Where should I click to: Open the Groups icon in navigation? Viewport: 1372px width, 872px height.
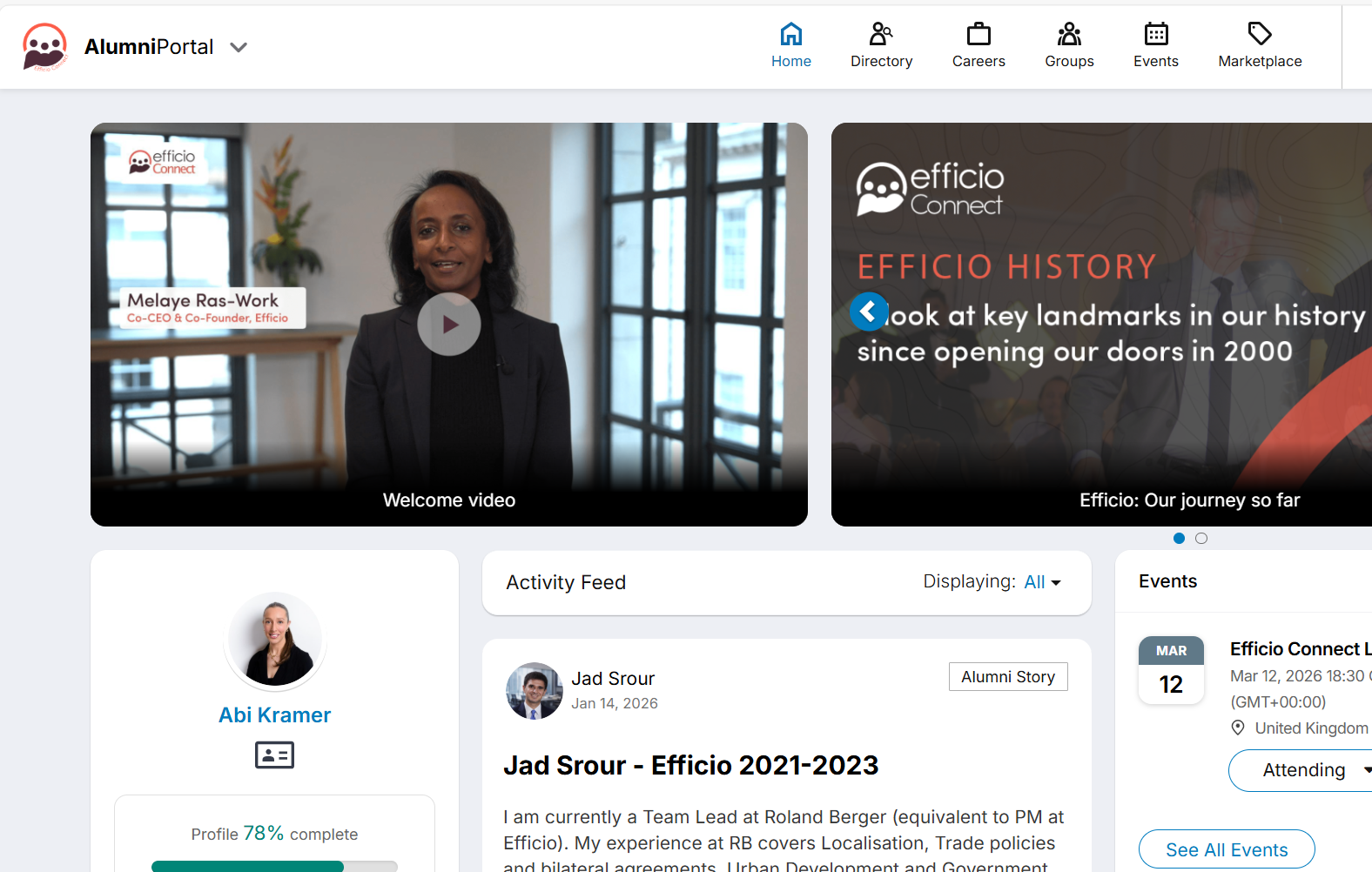pos(1069,34)
